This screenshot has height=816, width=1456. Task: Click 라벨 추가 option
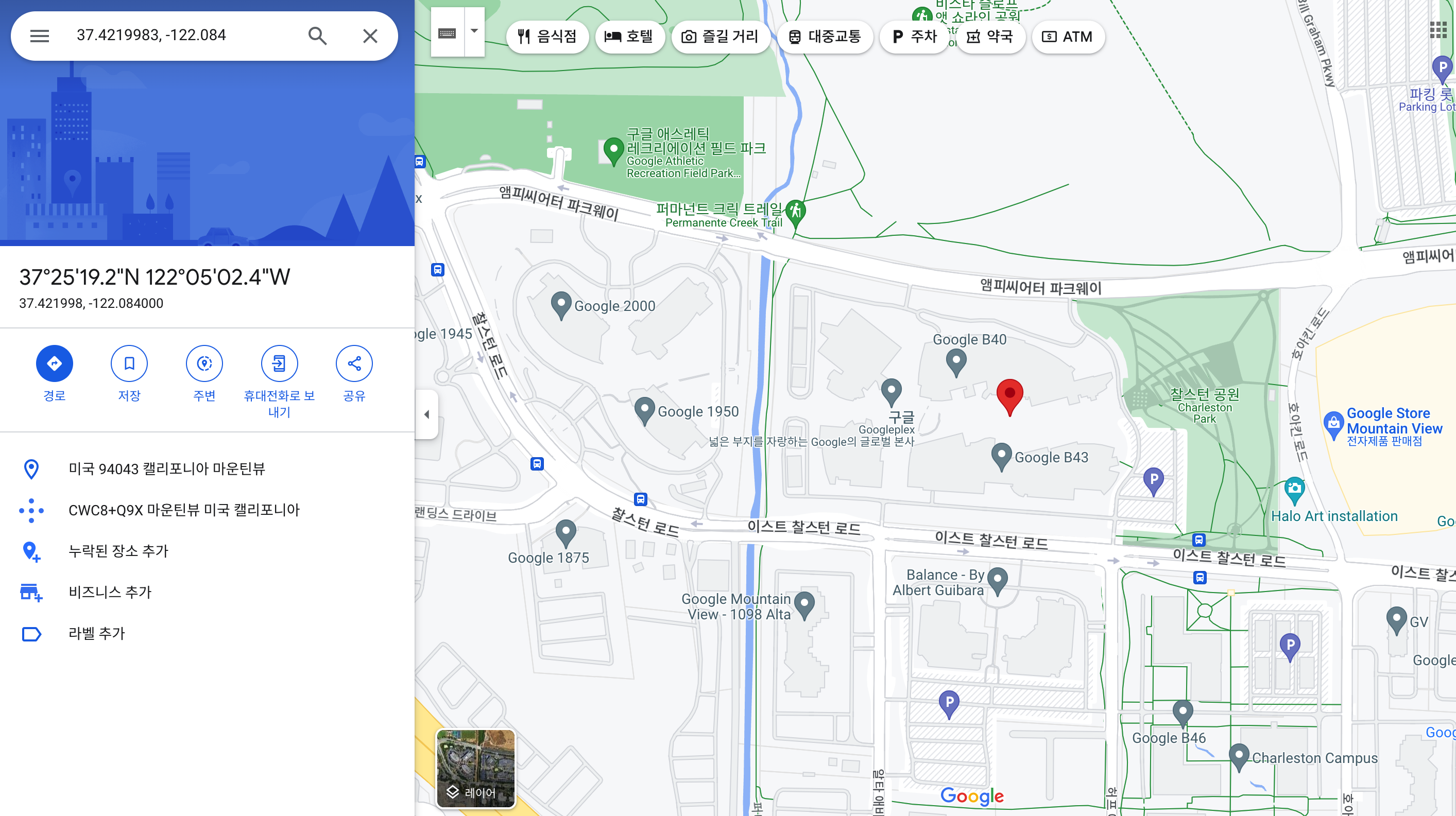(x=96, y=633)
